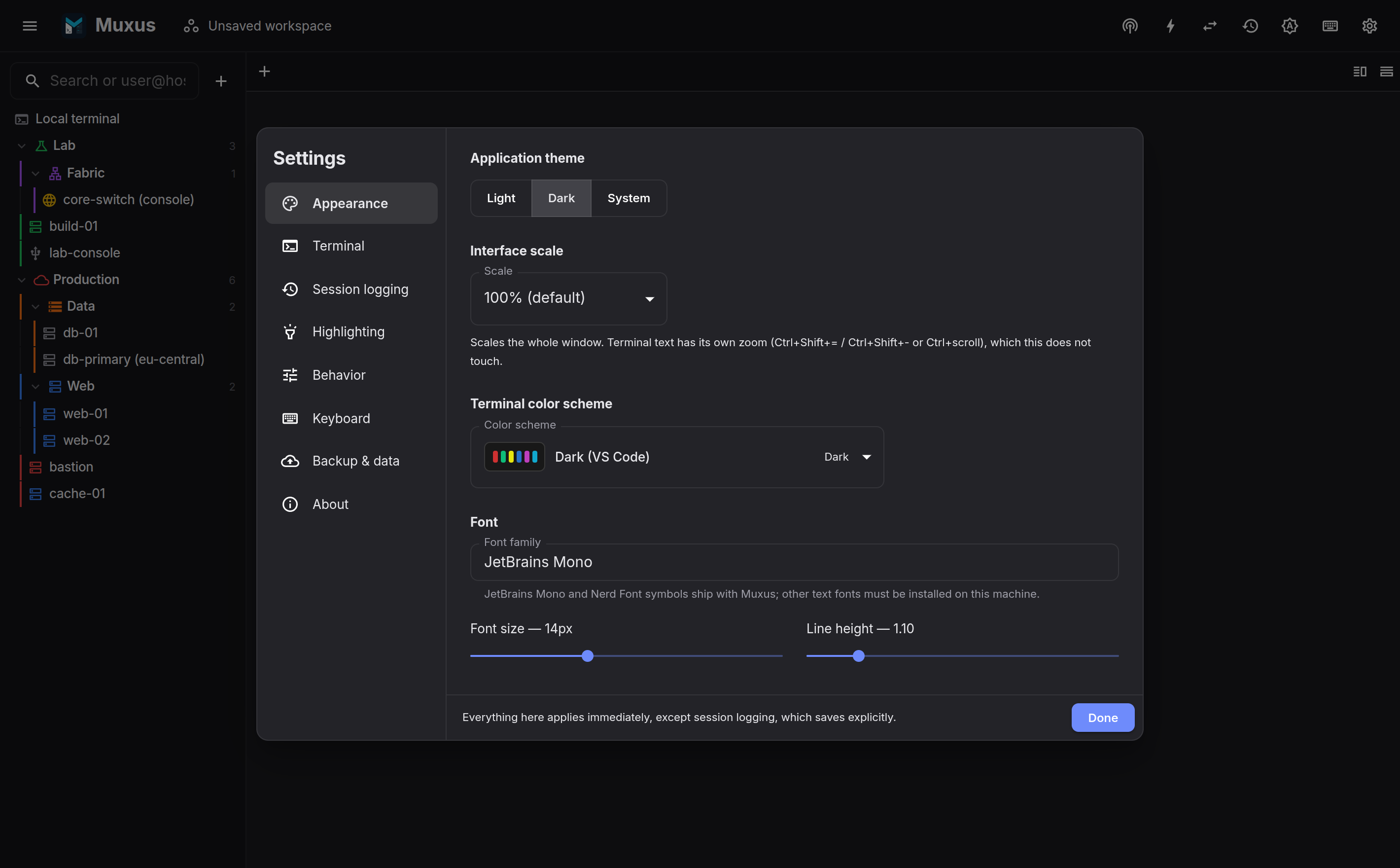
Task: Open Local terminal entry
Action: [x=123, y=119]
